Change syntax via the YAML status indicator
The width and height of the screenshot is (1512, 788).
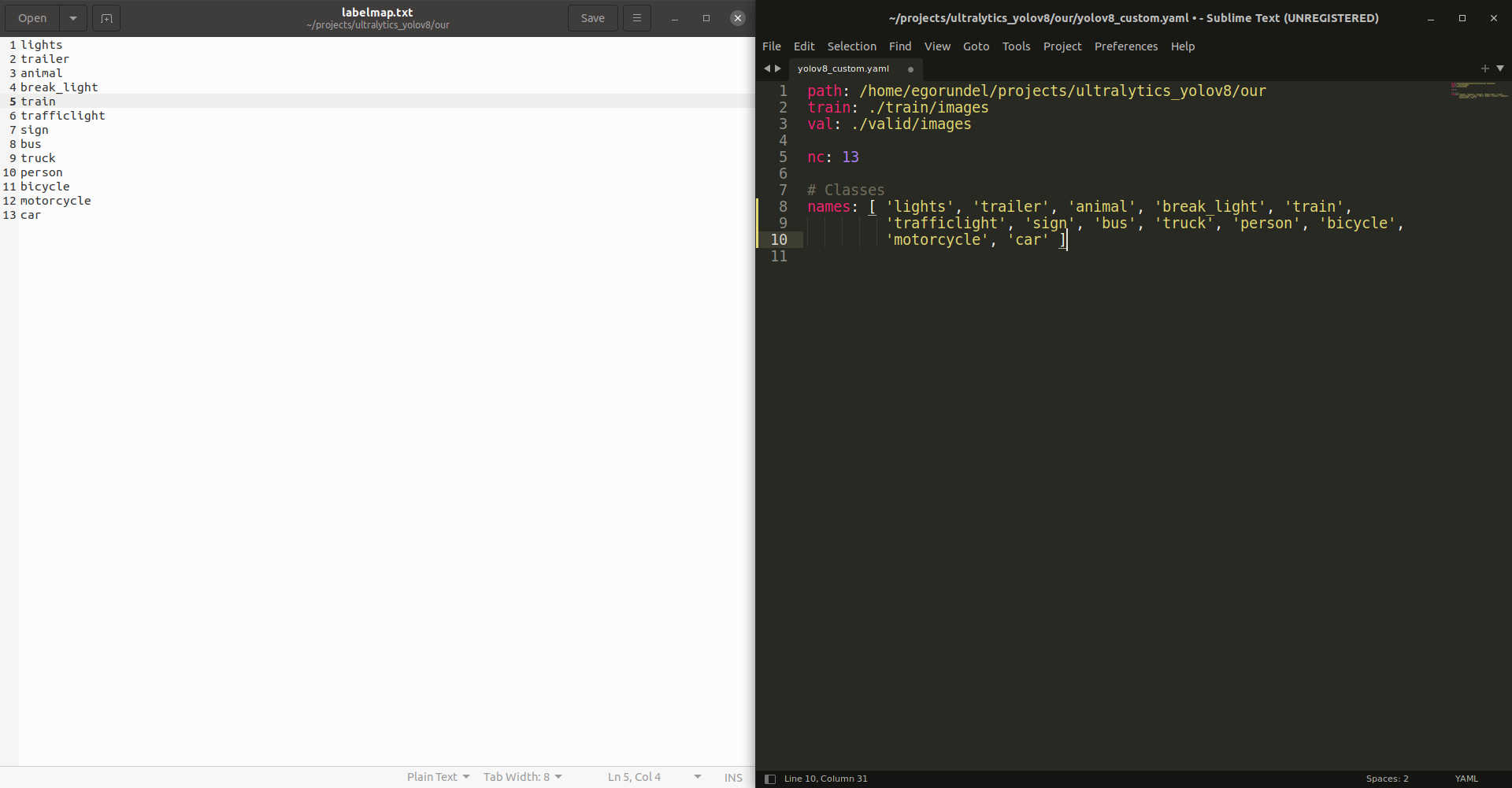1466,778
